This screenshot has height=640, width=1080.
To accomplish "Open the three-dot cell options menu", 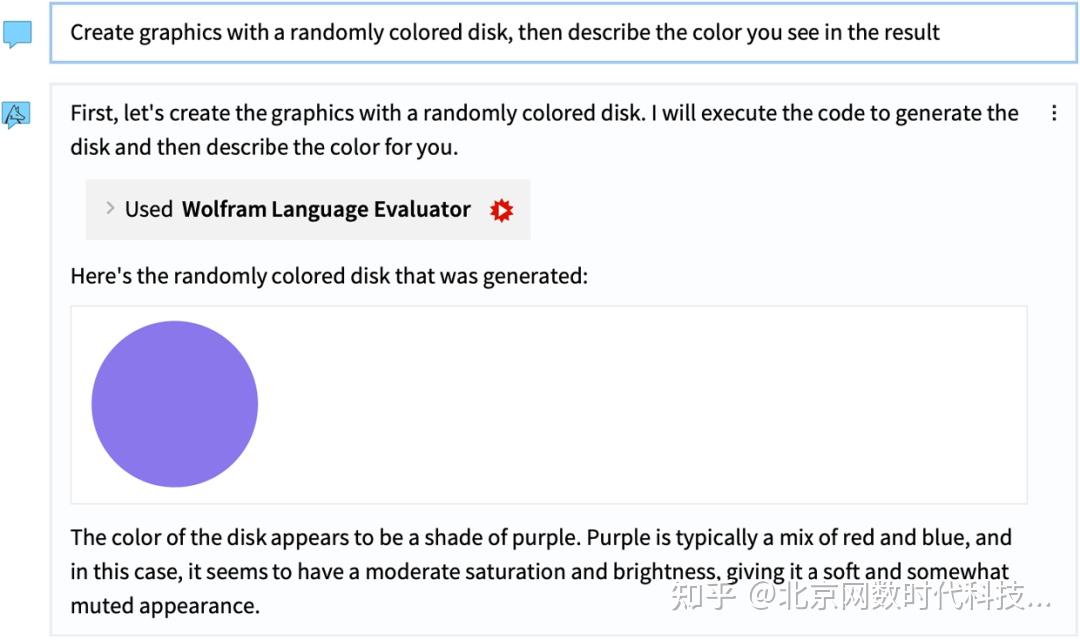I will pyautogui.click(x=1053, y=113).
